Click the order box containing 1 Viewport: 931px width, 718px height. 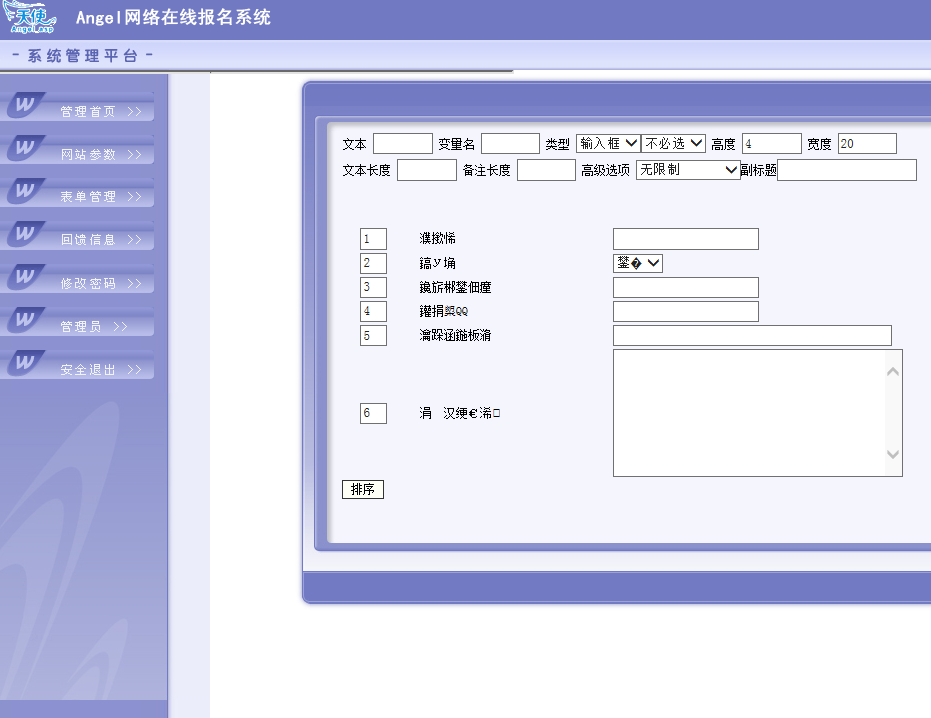click(x=373, y=239)
